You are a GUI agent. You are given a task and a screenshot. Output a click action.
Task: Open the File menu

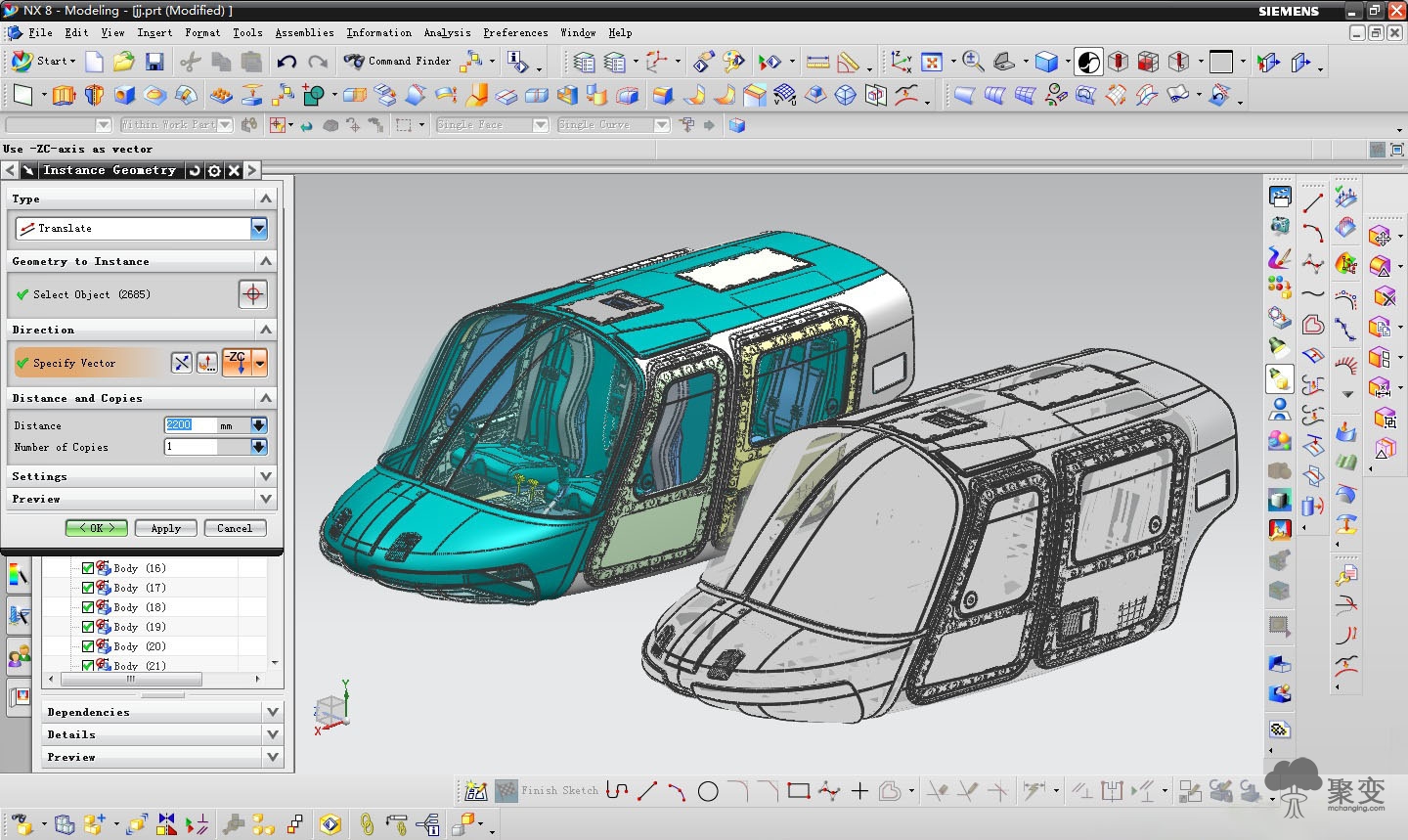40,32
